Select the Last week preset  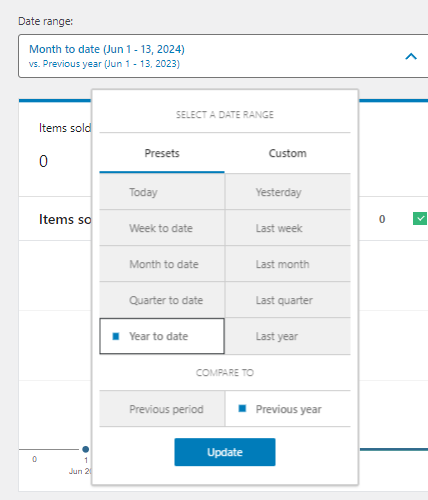point(288,228)
